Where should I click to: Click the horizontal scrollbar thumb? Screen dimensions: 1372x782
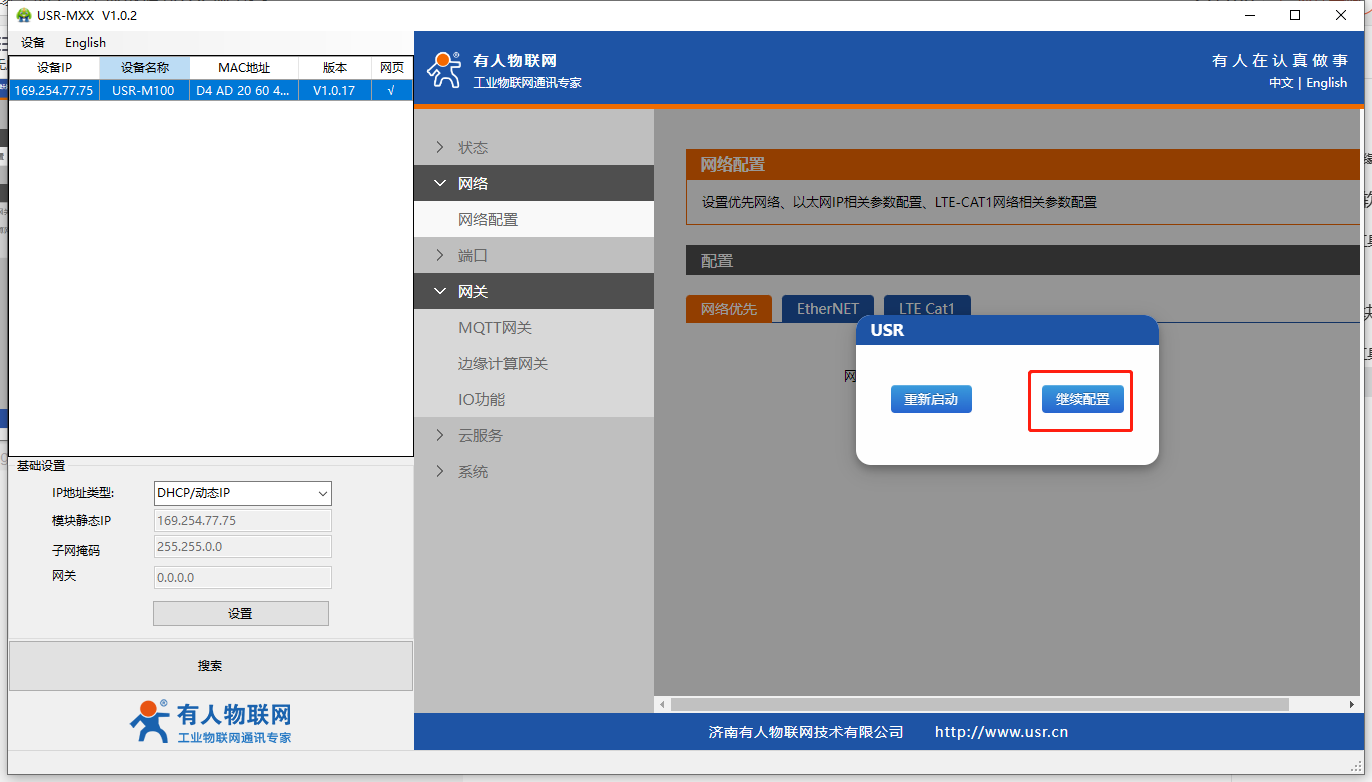980,704
